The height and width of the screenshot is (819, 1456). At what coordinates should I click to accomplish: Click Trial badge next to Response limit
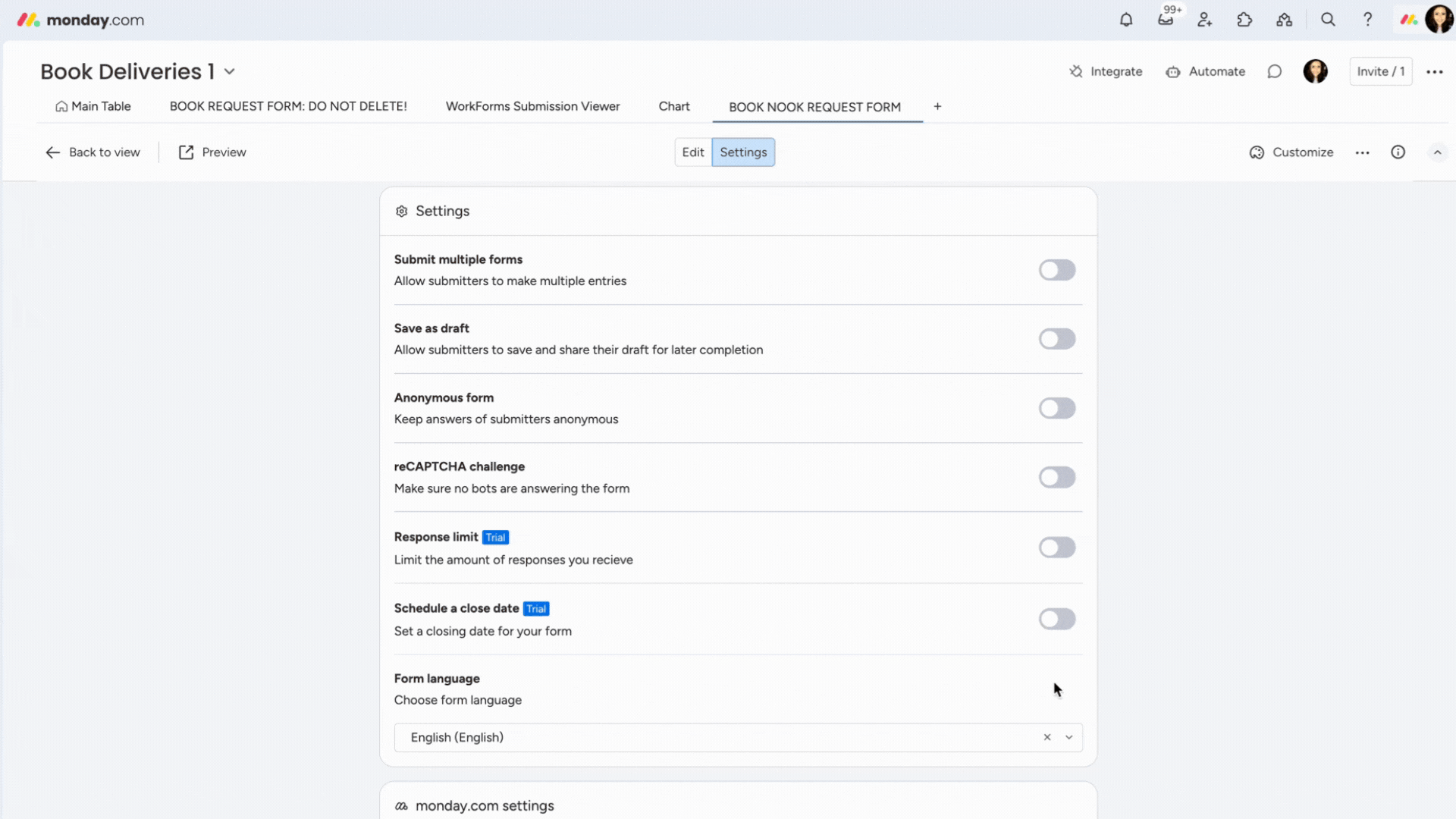click(495, 538)
